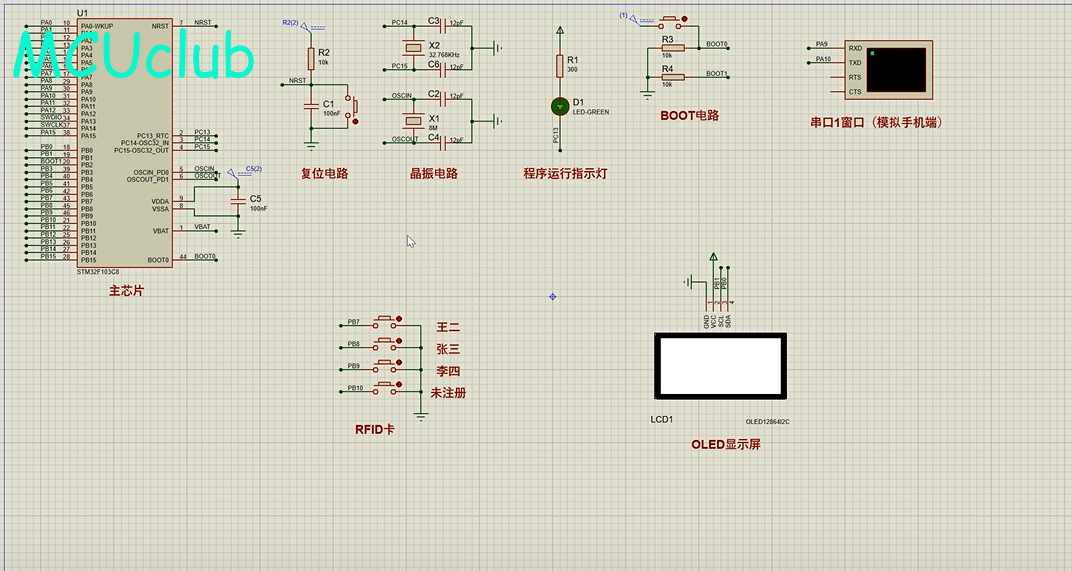Click the (1) probe at BOOT switch
This screenshot has height=571, width=1072.
pyautogui.click(x=636, y=18)
